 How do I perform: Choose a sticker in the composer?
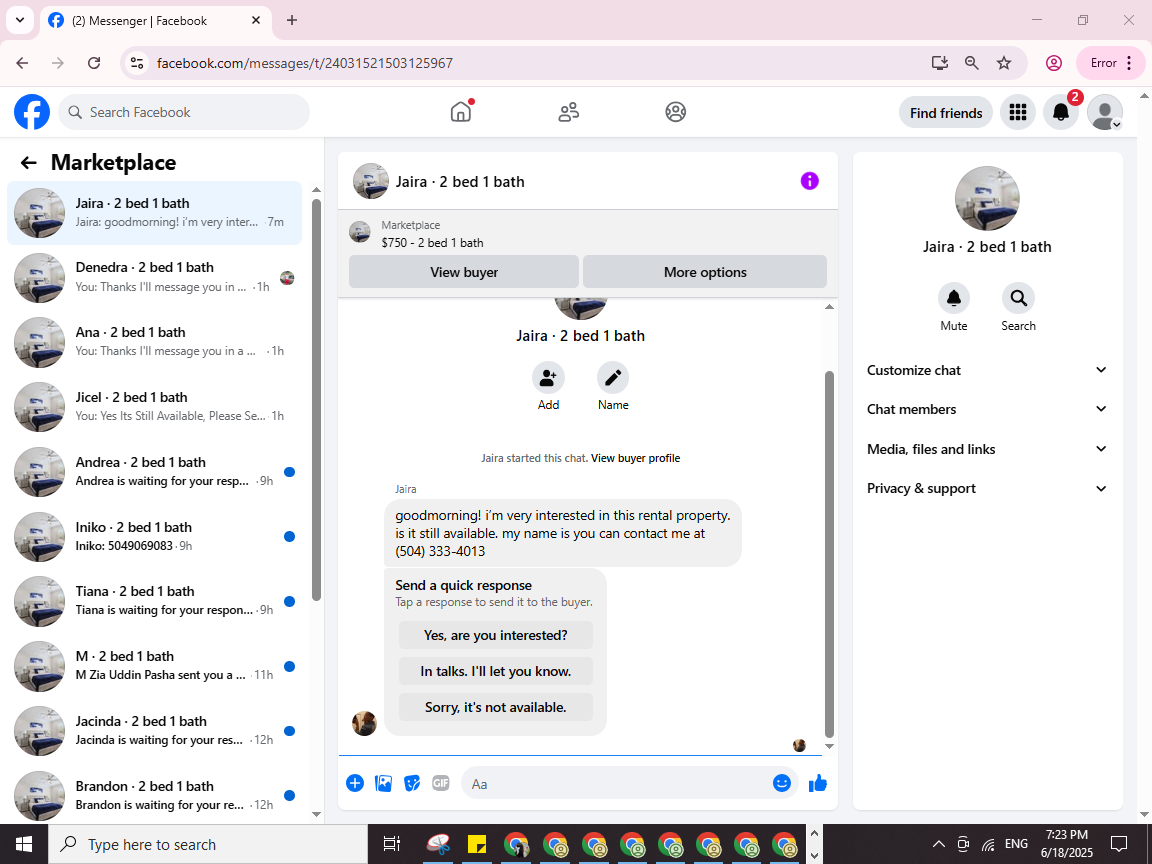tap(412, 783)
